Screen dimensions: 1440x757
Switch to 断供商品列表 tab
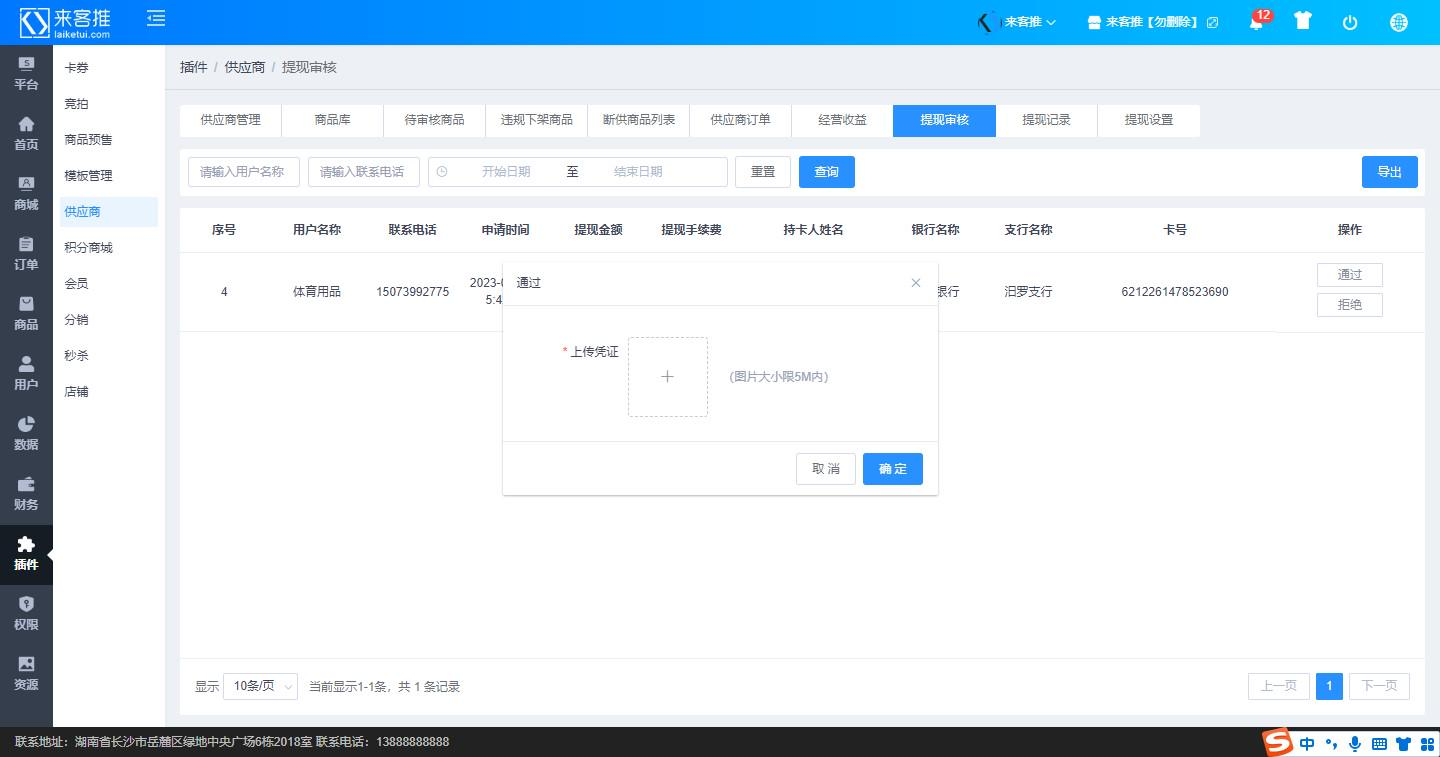click(x=639, y=120)
